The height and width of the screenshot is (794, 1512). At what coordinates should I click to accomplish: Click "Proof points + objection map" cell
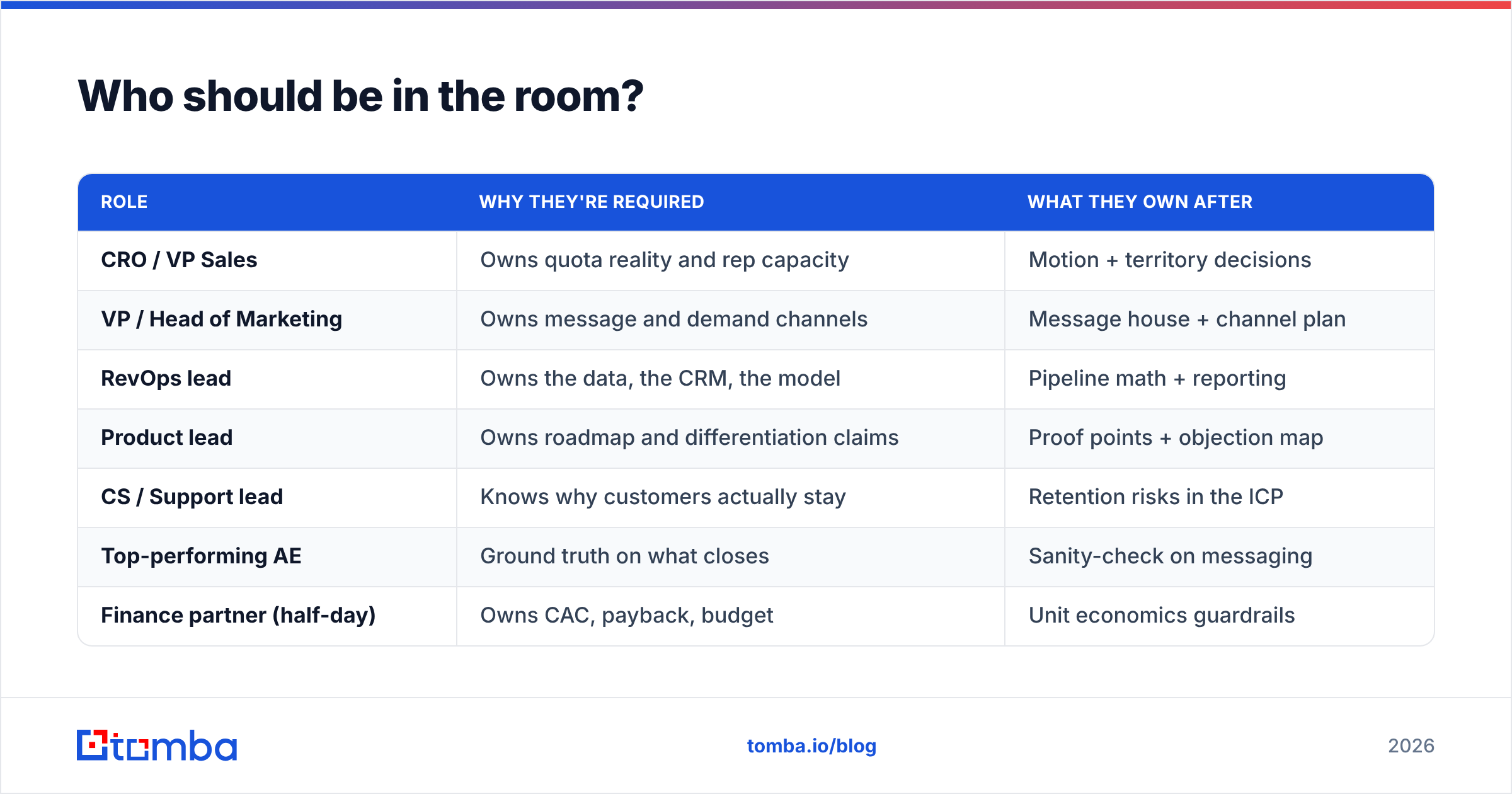(x=1219, y=438)
